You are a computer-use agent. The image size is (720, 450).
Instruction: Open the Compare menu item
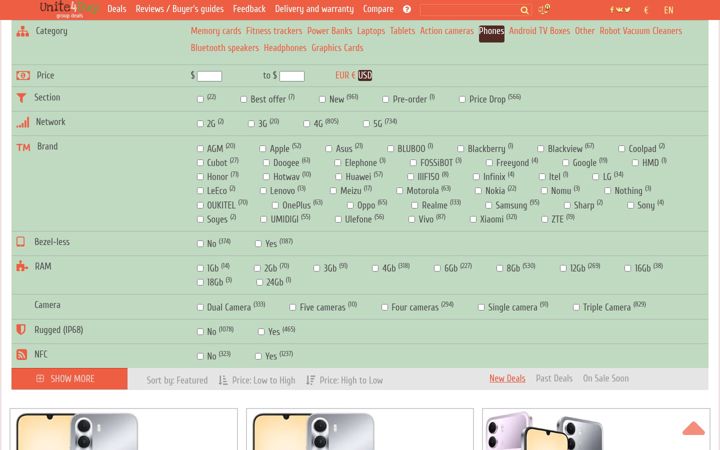[x=378, y=9]
